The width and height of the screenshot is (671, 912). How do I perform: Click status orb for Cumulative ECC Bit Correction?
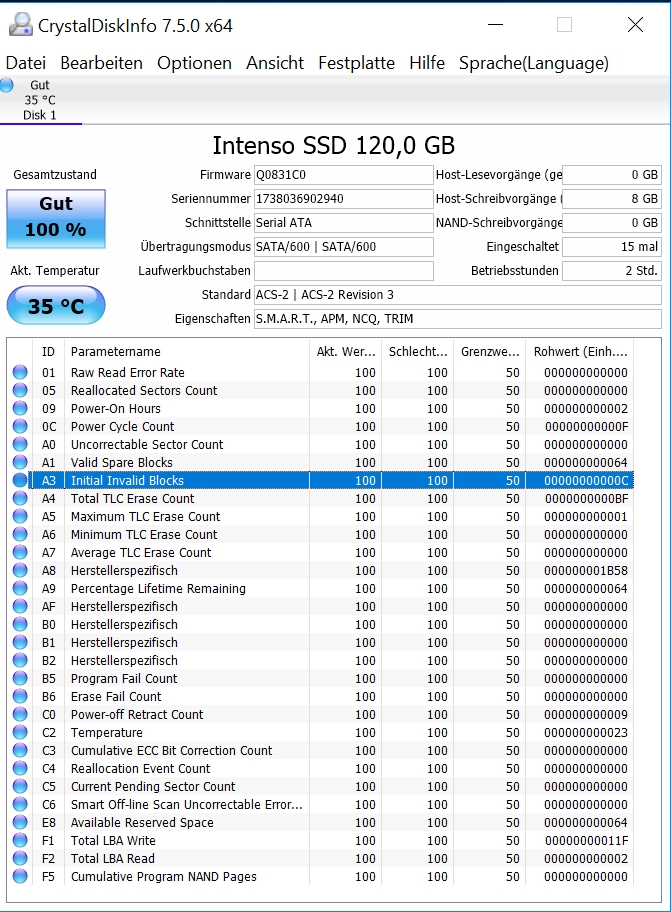(20, 750)
